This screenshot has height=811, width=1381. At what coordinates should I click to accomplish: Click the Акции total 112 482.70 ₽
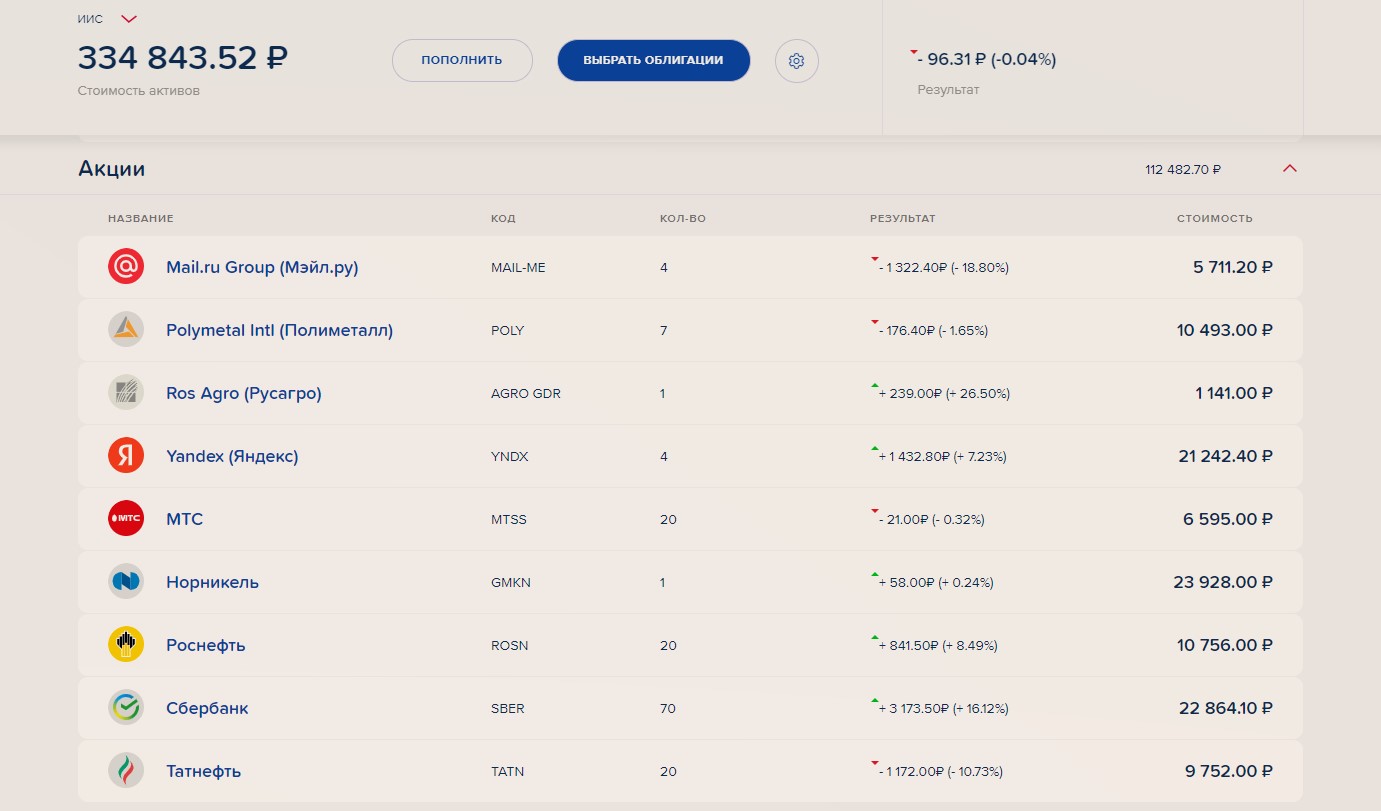pos(1183,170)
